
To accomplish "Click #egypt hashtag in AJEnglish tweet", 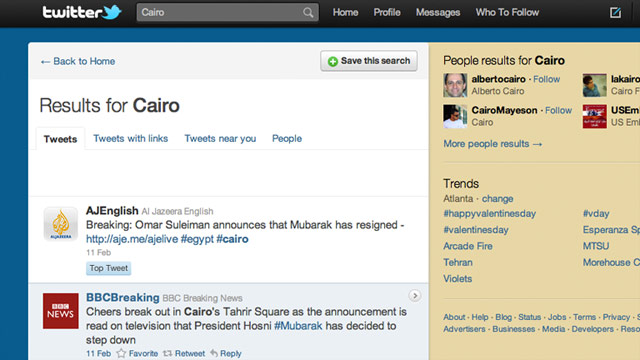I will [197, 239].
